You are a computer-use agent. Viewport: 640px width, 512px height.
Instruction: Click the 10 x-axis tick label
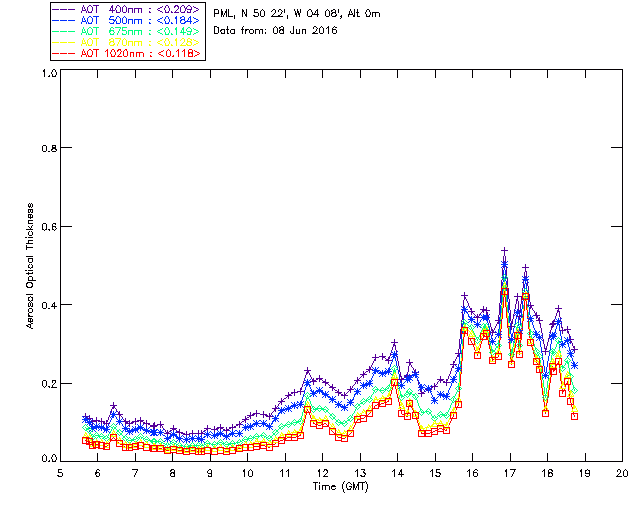[x=247, y=473]
